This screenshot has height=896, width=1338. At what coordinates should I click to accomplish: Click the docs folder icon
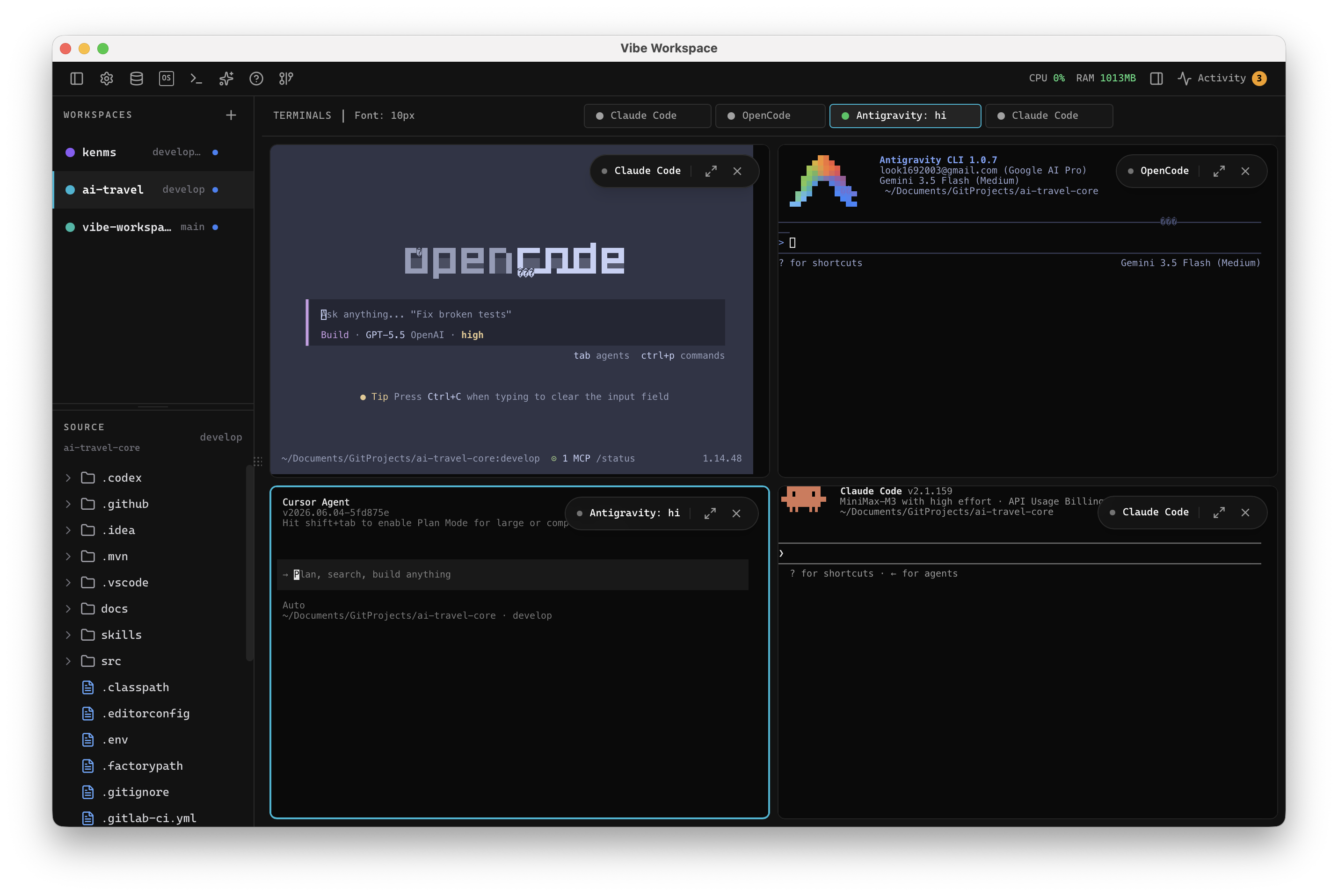(x=88, y=608)
